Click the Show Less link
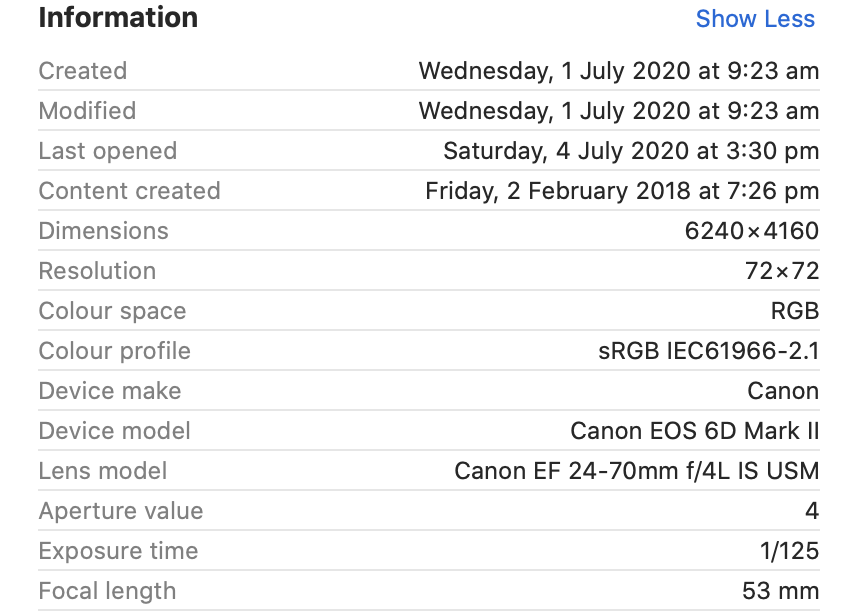842x614 pixels. click(x=755, y=19)
